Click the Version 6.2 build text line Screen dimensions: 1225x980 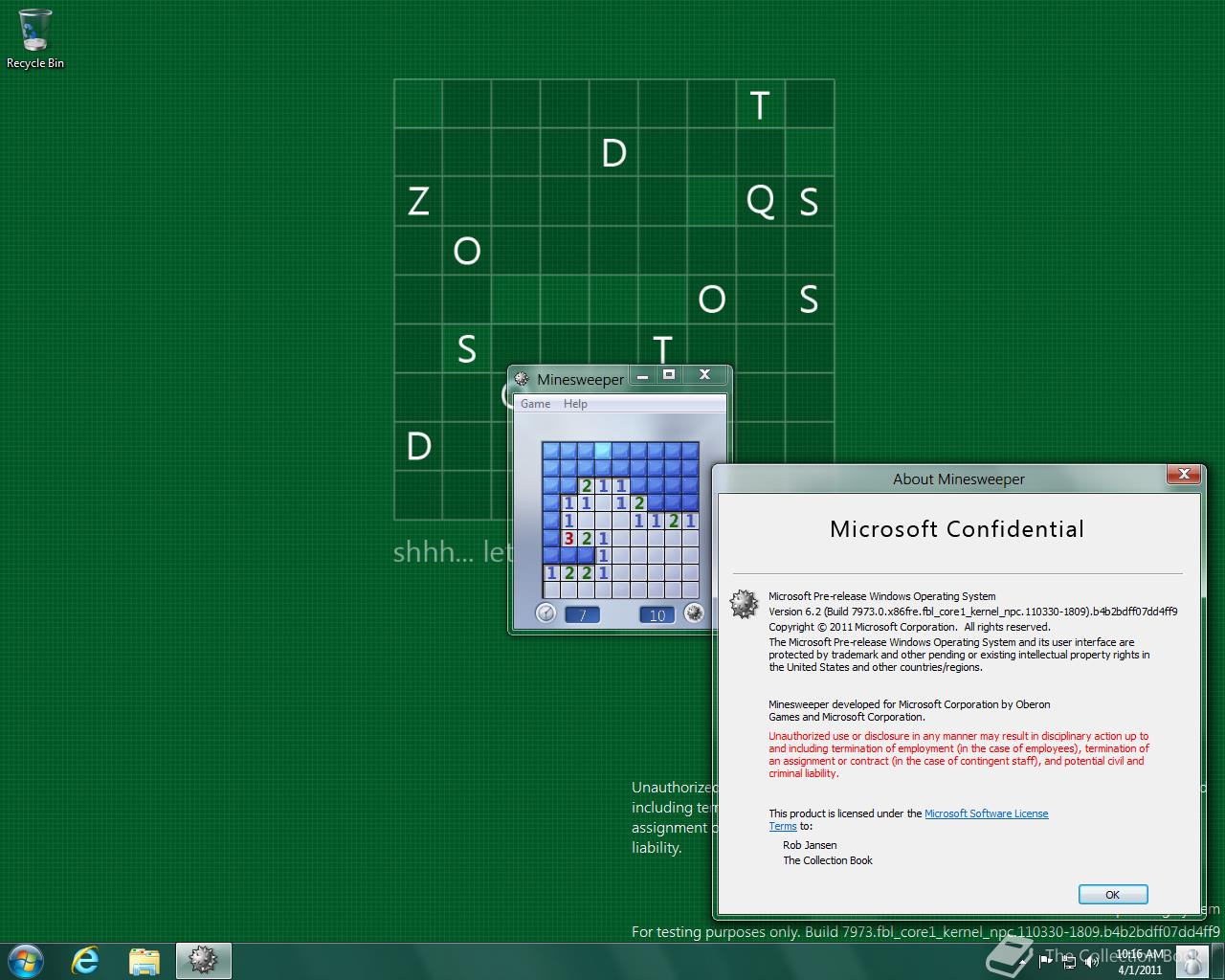coord(973,612)
